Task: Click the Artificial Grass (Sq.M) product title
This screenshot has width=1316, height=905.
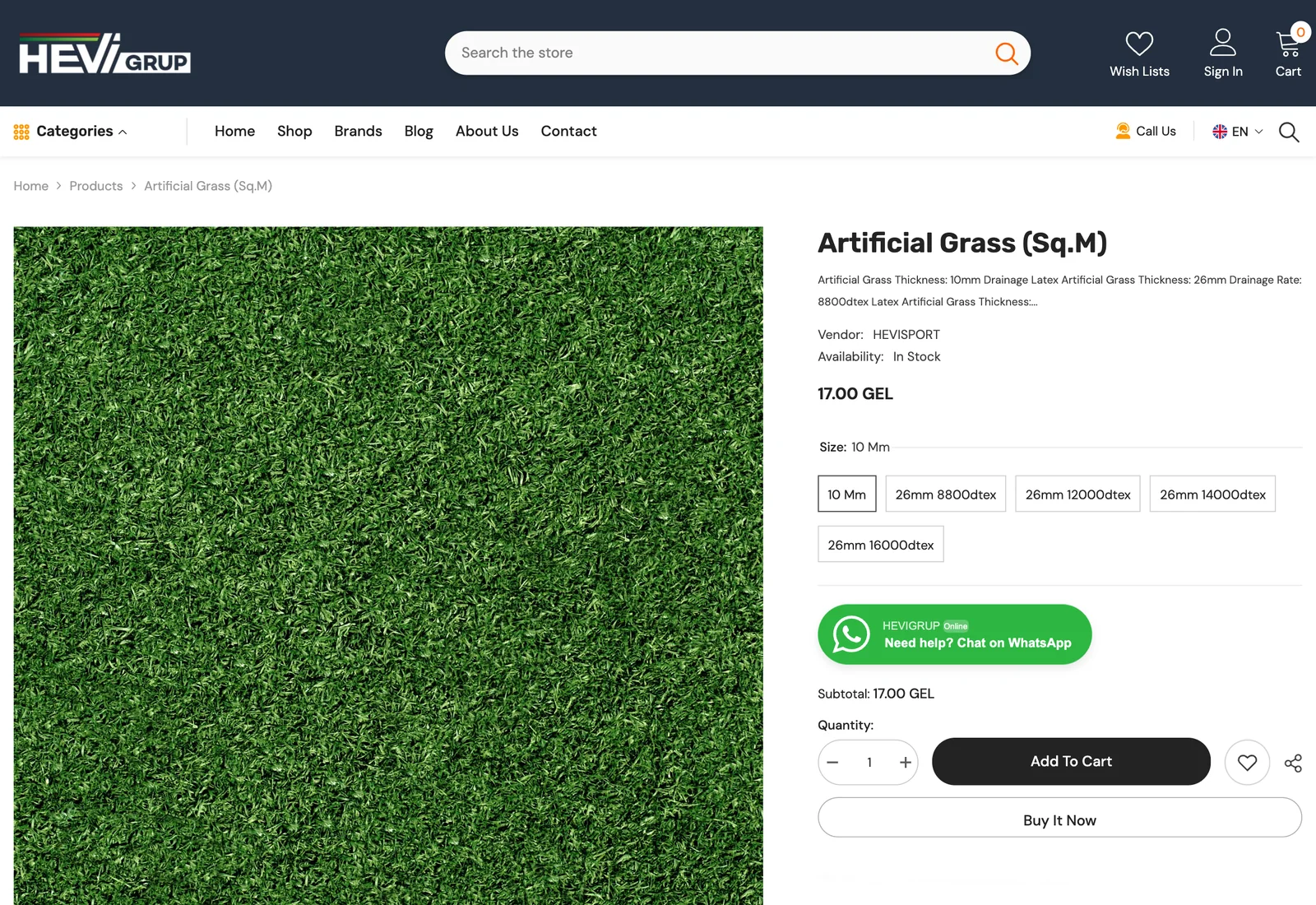Action: click(x=962, y=244)
